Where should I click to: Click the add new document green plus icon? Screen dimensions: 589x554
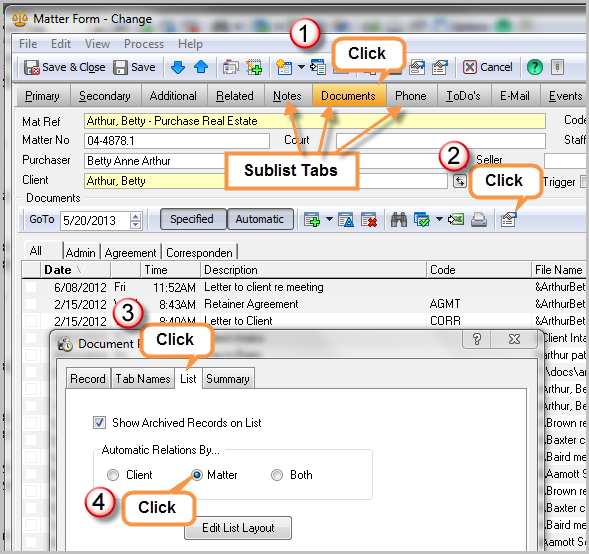(312, 220)
